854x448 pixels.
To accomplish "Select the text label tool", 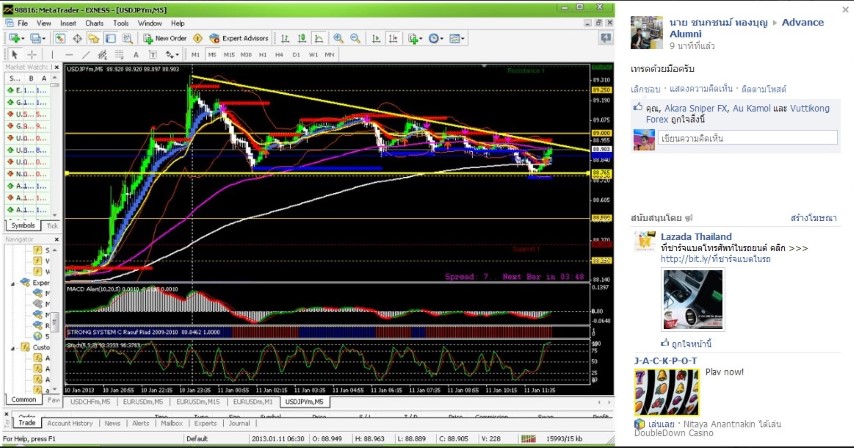I will (152, 54).
